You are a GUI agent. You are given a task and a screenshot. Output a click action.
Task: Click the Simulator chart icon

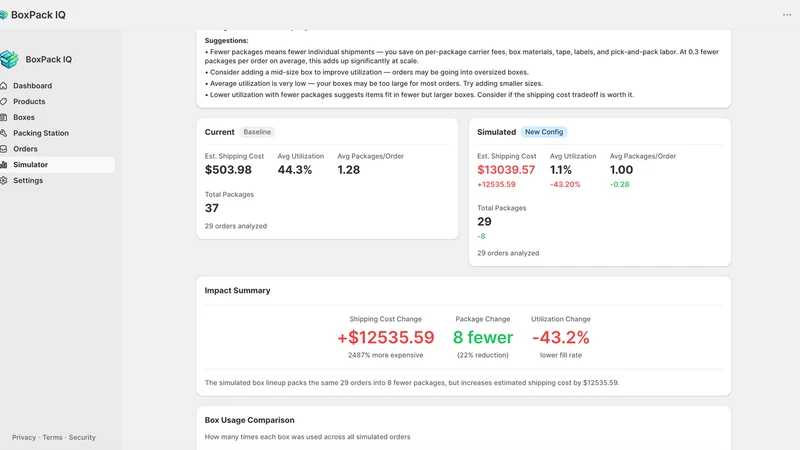pos(4,165)
